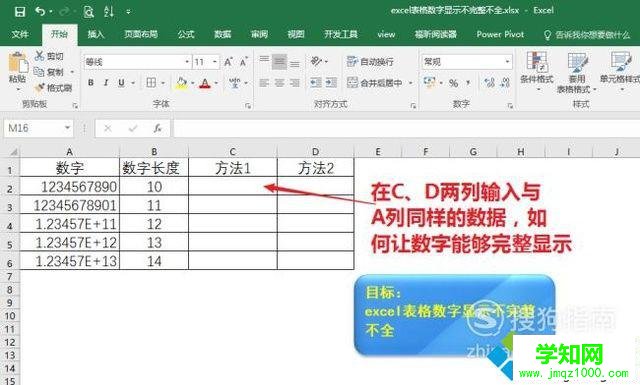Click the yellow fill color bucket

tap(182, 83)
